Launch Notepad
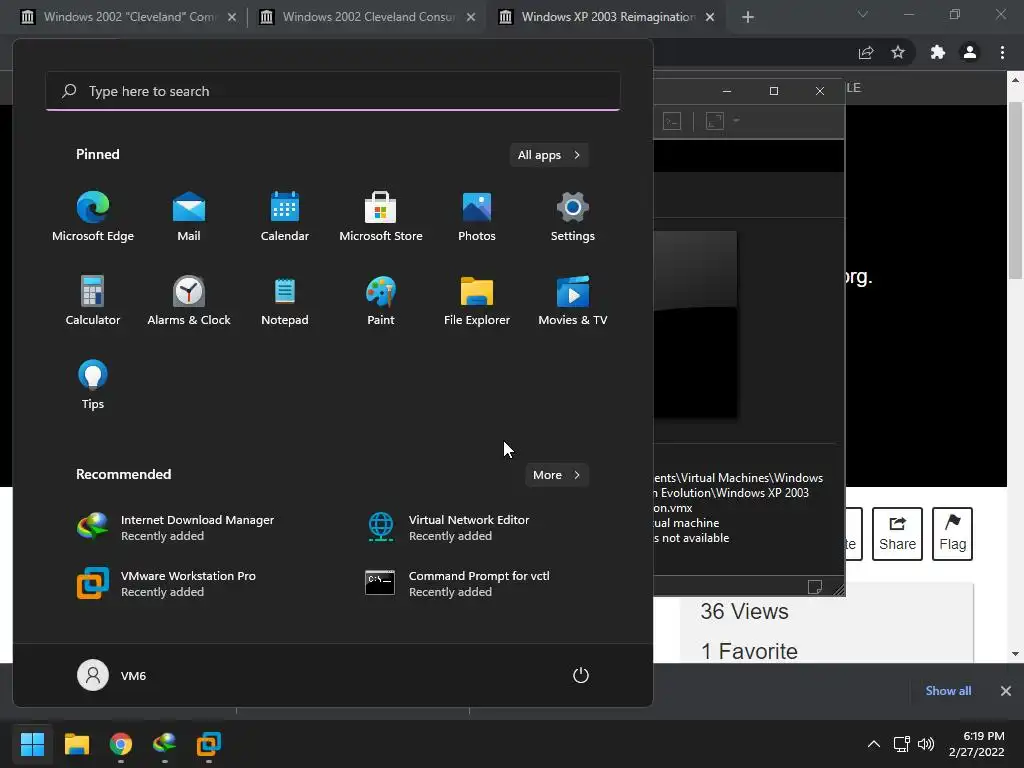 click(285, 300)
